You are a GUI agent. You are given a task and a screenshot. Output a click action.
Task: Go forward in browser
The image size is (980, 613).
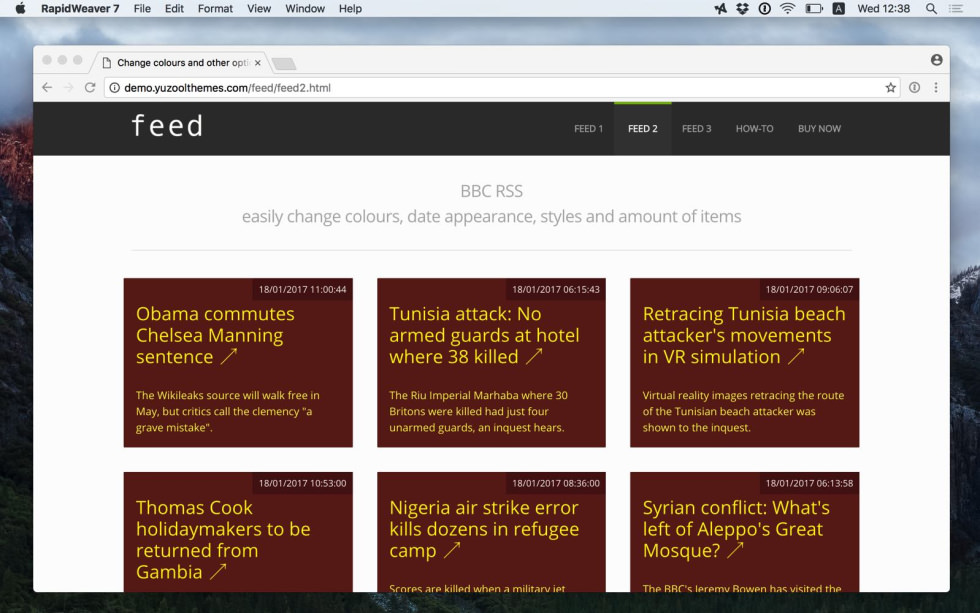tap(69, 87)
